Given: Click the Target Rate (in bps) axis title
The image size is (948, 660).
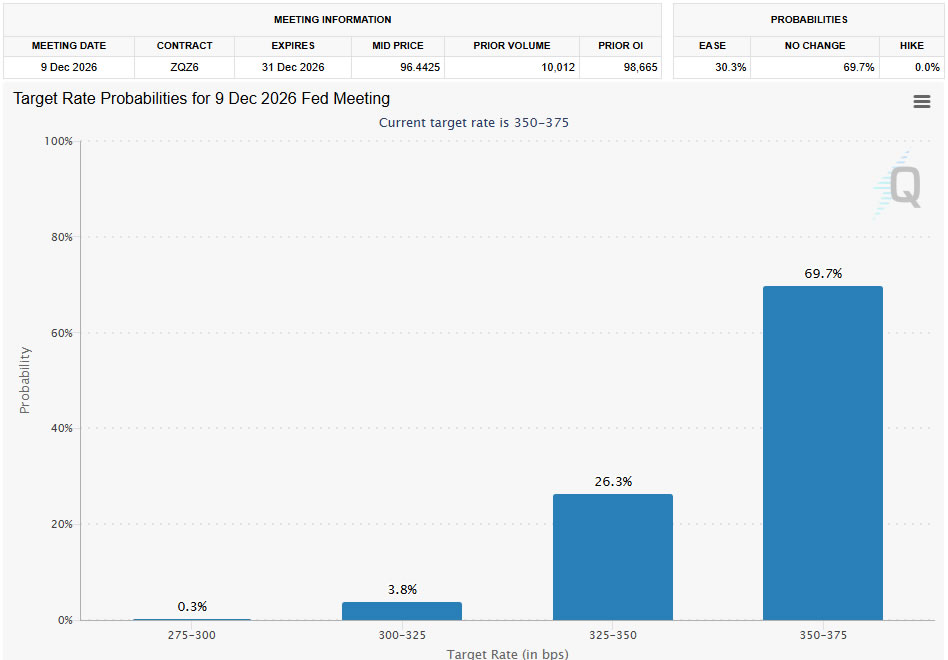Looking at the screenshot, I should (507, 654).
